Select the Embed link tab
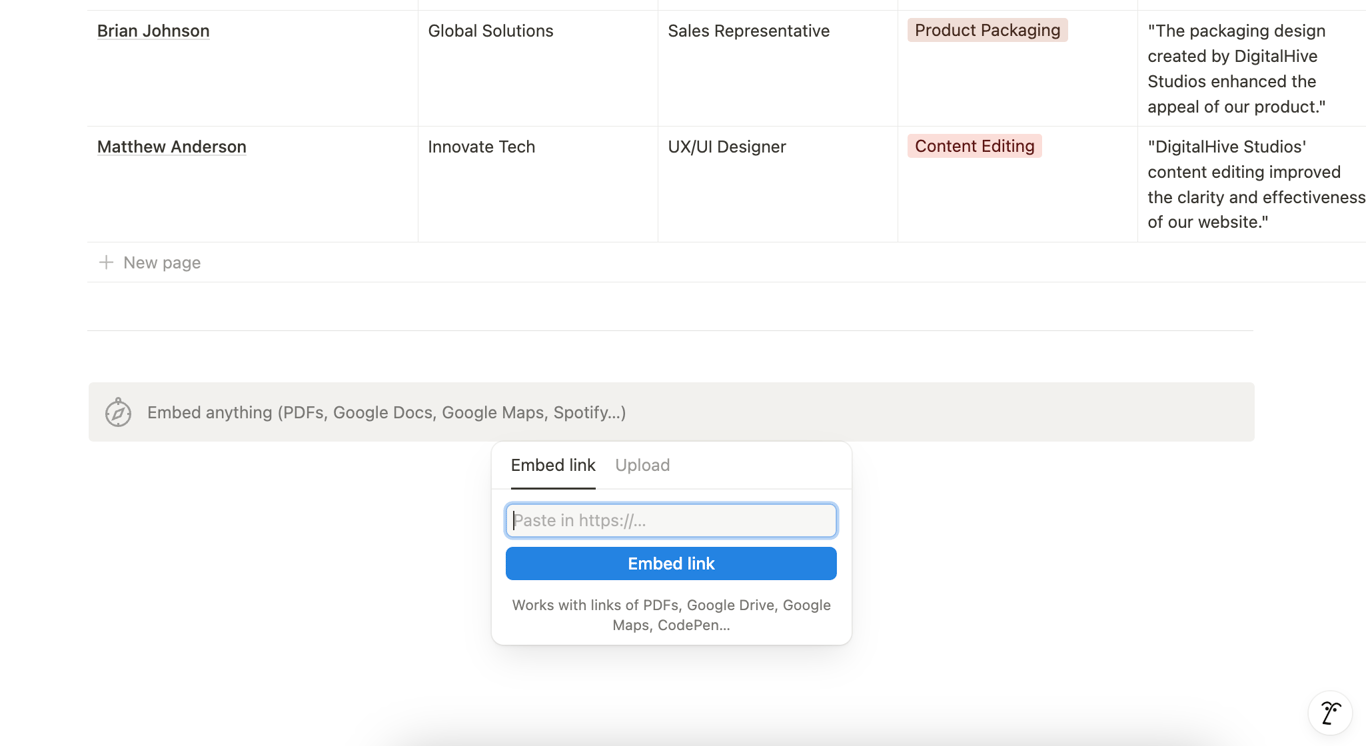Image resolution: width=1366 pixels, height=746 pixels. click(553, 465)
